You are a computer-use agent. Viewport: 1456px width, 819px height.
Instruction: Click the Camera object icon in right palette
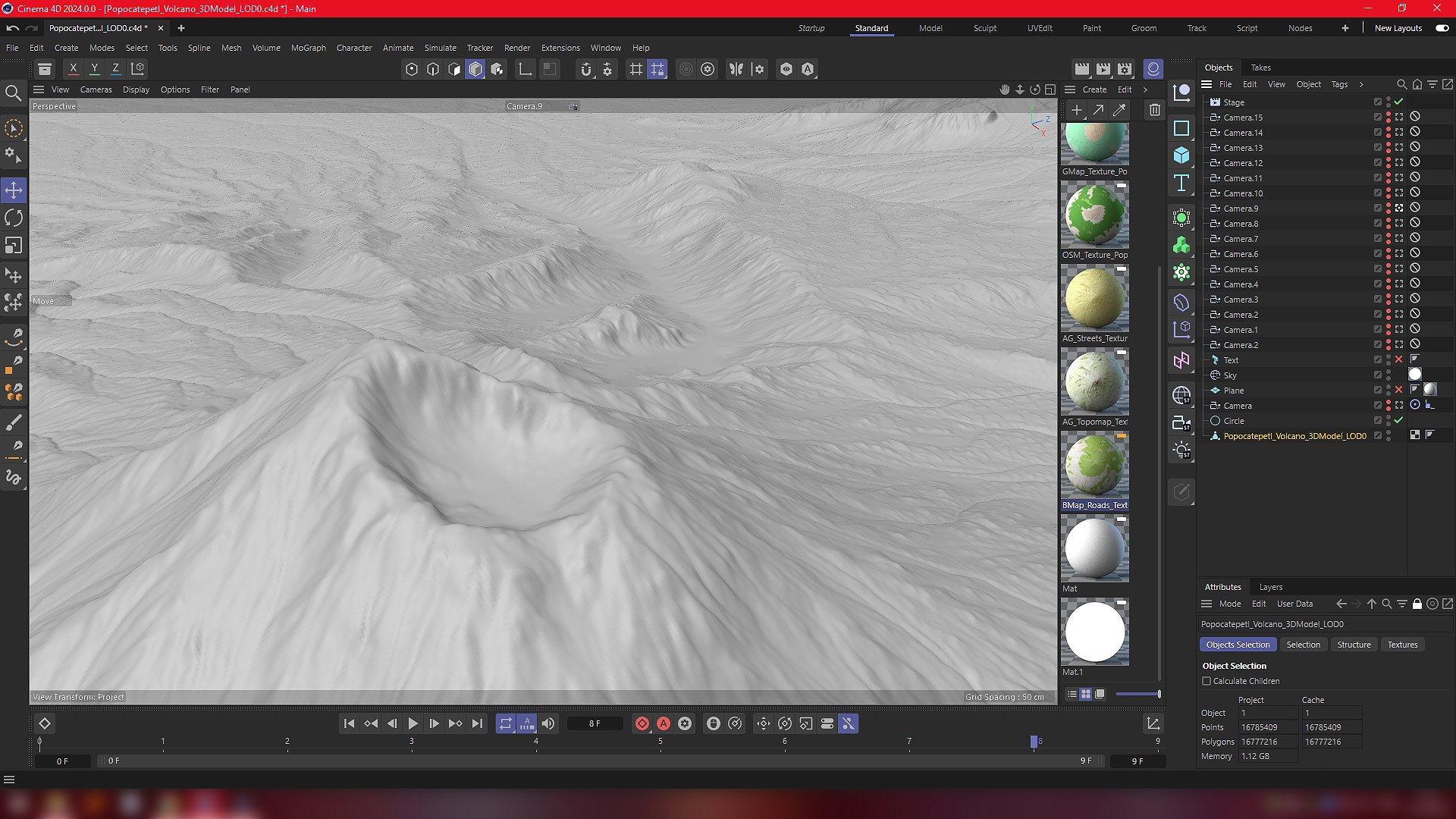pyautogui.click(x=1181, y=424)
